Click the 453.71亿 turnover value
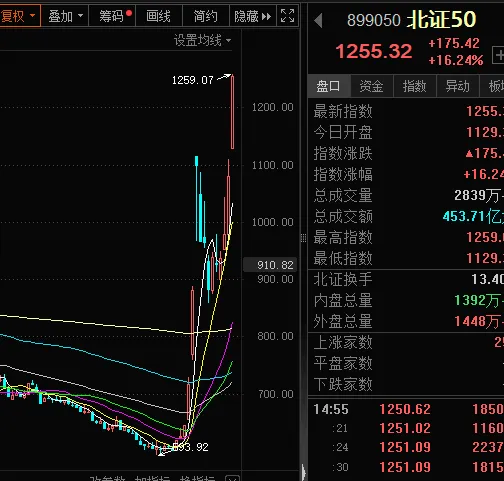This screenshot has width=504, height=481. (x=473, y=216)
